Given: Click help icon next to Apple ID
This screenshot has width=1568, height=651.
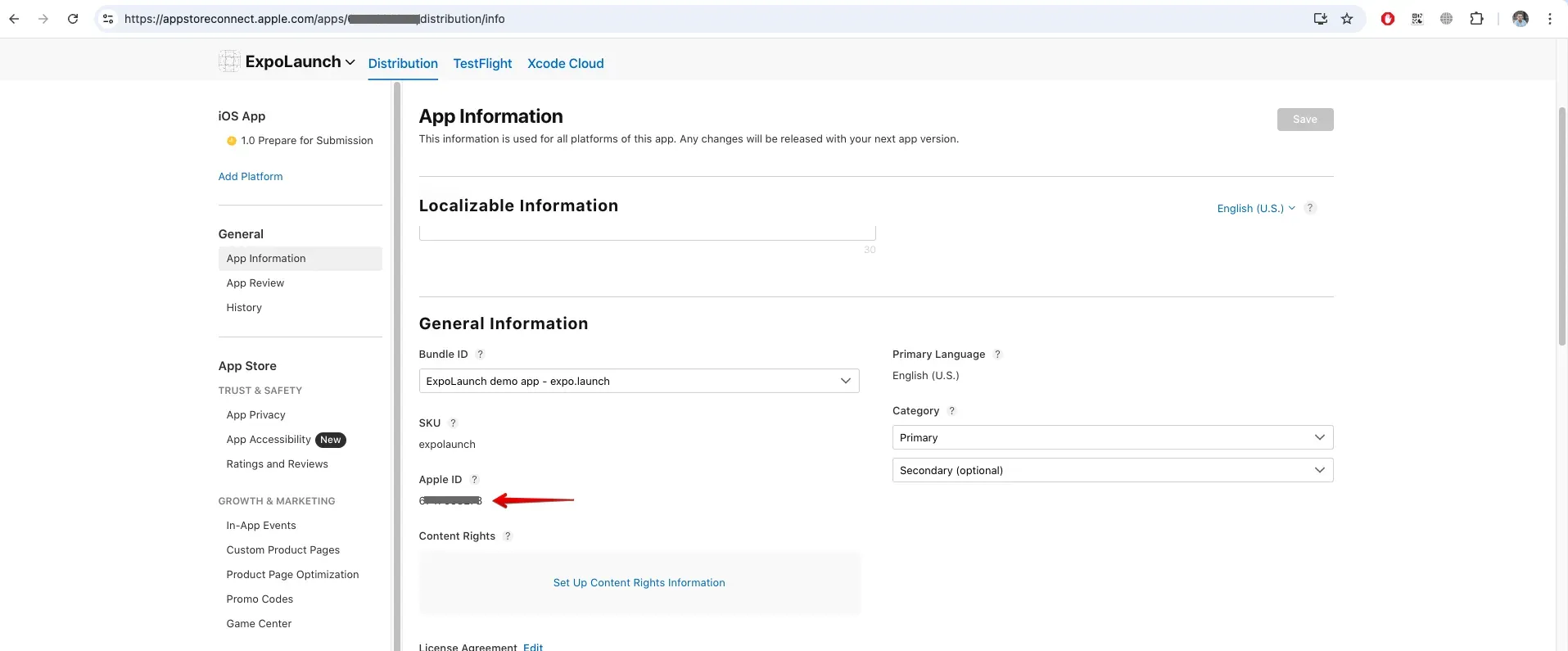Looking at the screenshot, I should [x=474, y=480].
